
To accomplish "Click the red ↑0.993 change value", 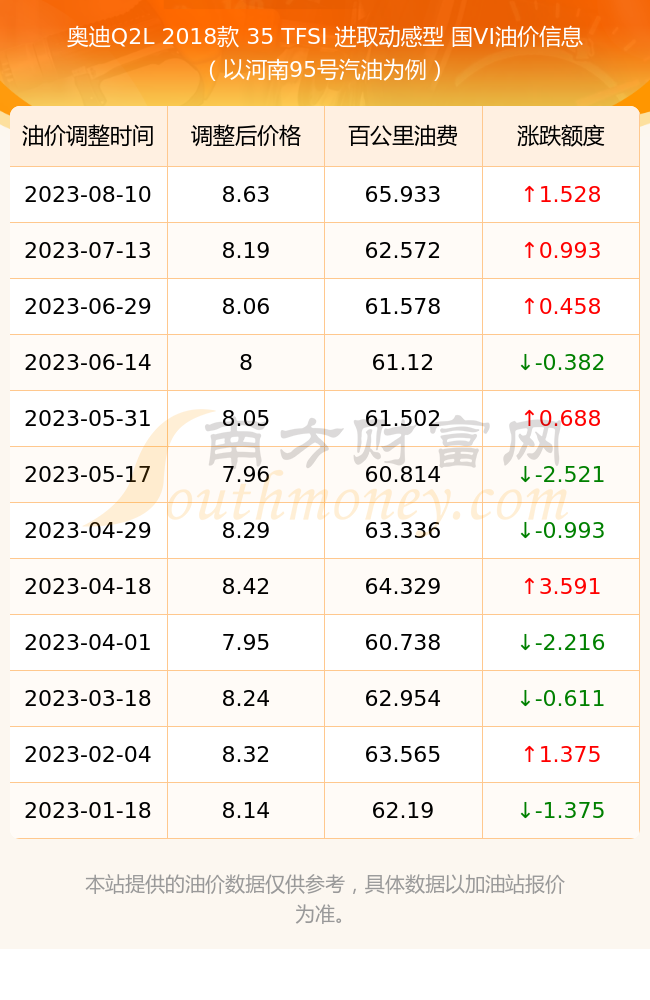I will [x=561, y=251].
